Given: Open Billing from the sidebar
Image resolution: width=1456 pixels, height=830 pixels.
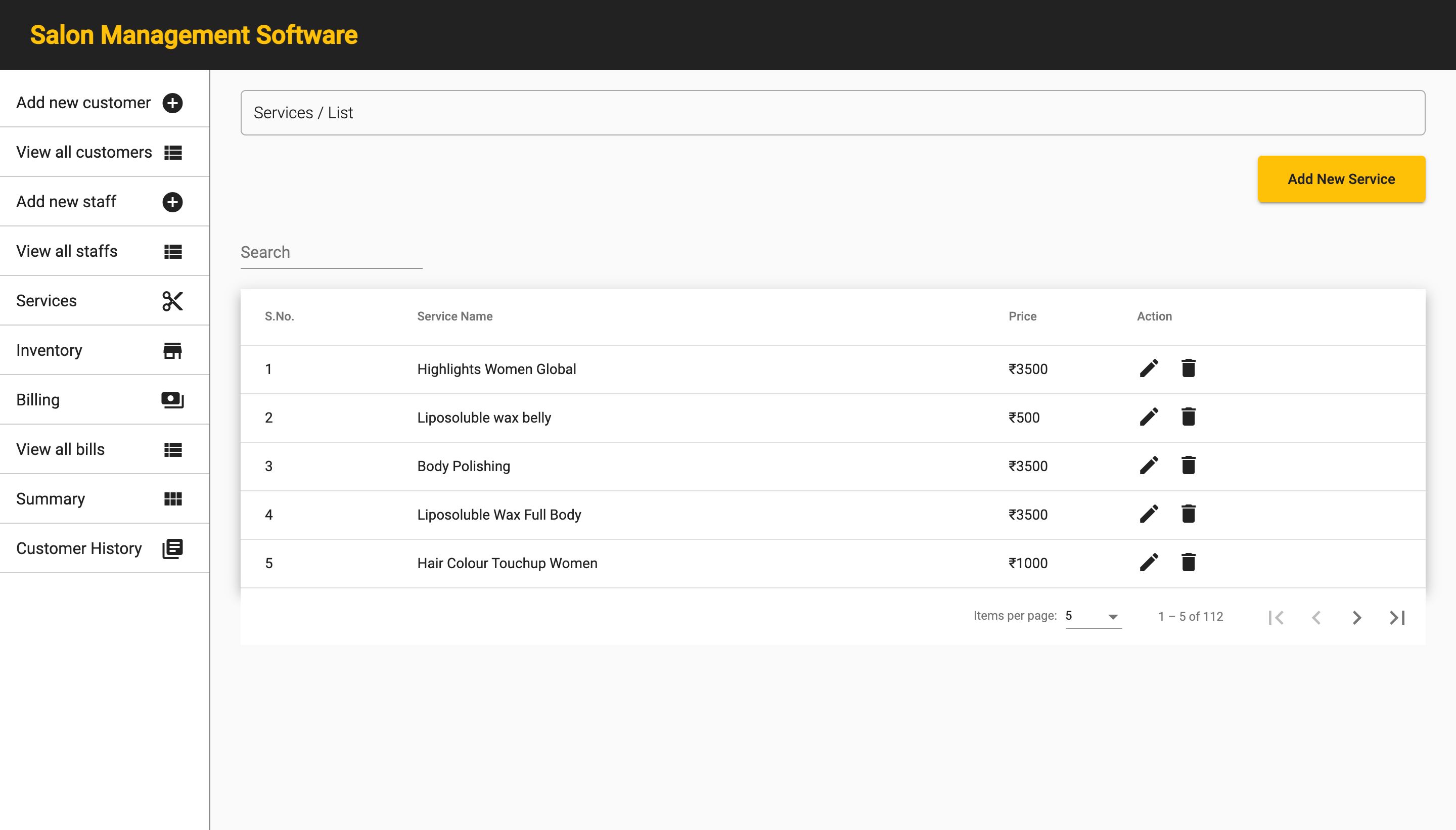Looking at the screenshot, I should point(37,400).
